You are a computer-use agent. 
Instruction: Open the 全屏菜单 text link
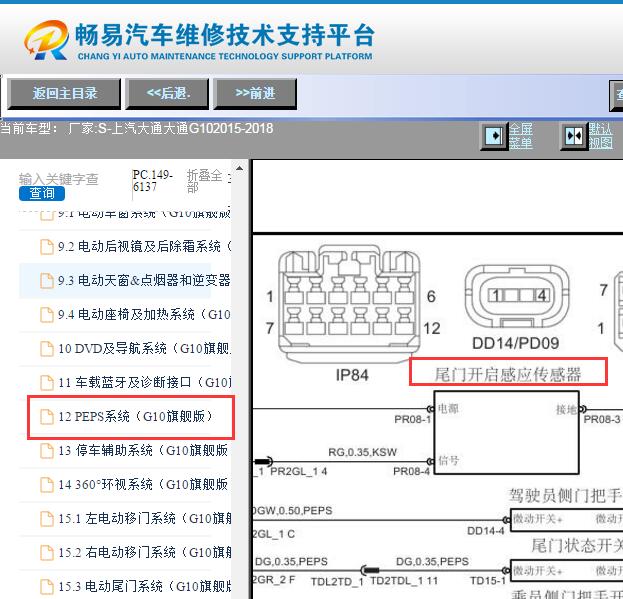pos(520,136)
